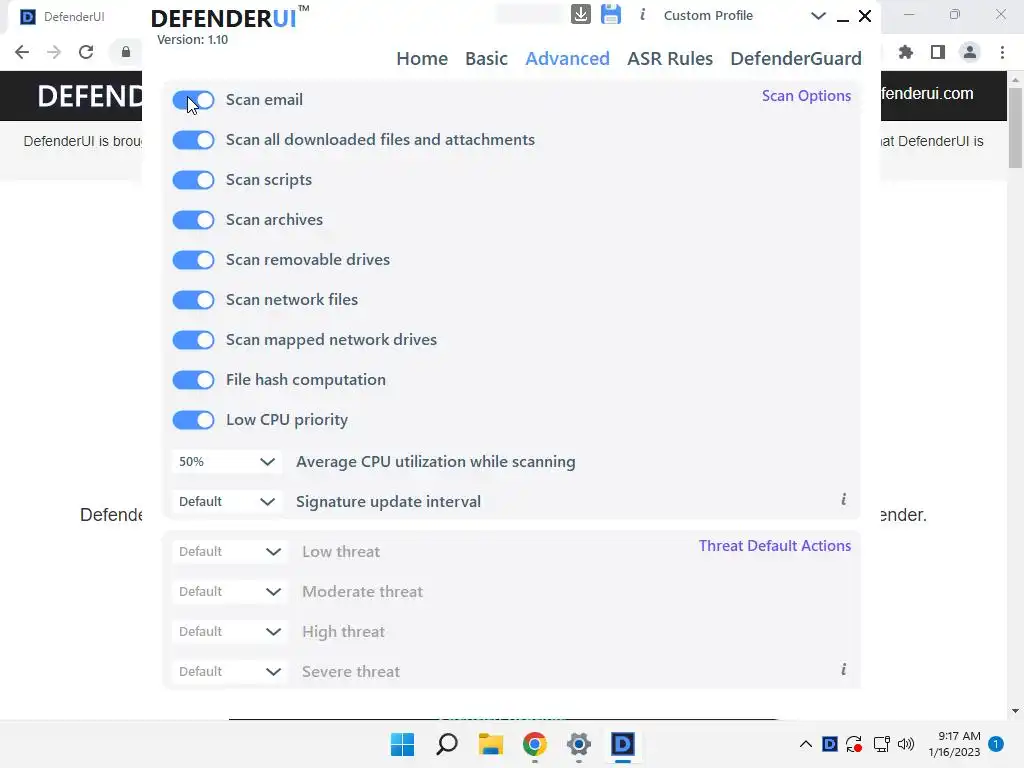Toggle File hash computation switch
The image size is (1024, 768).
193,380
